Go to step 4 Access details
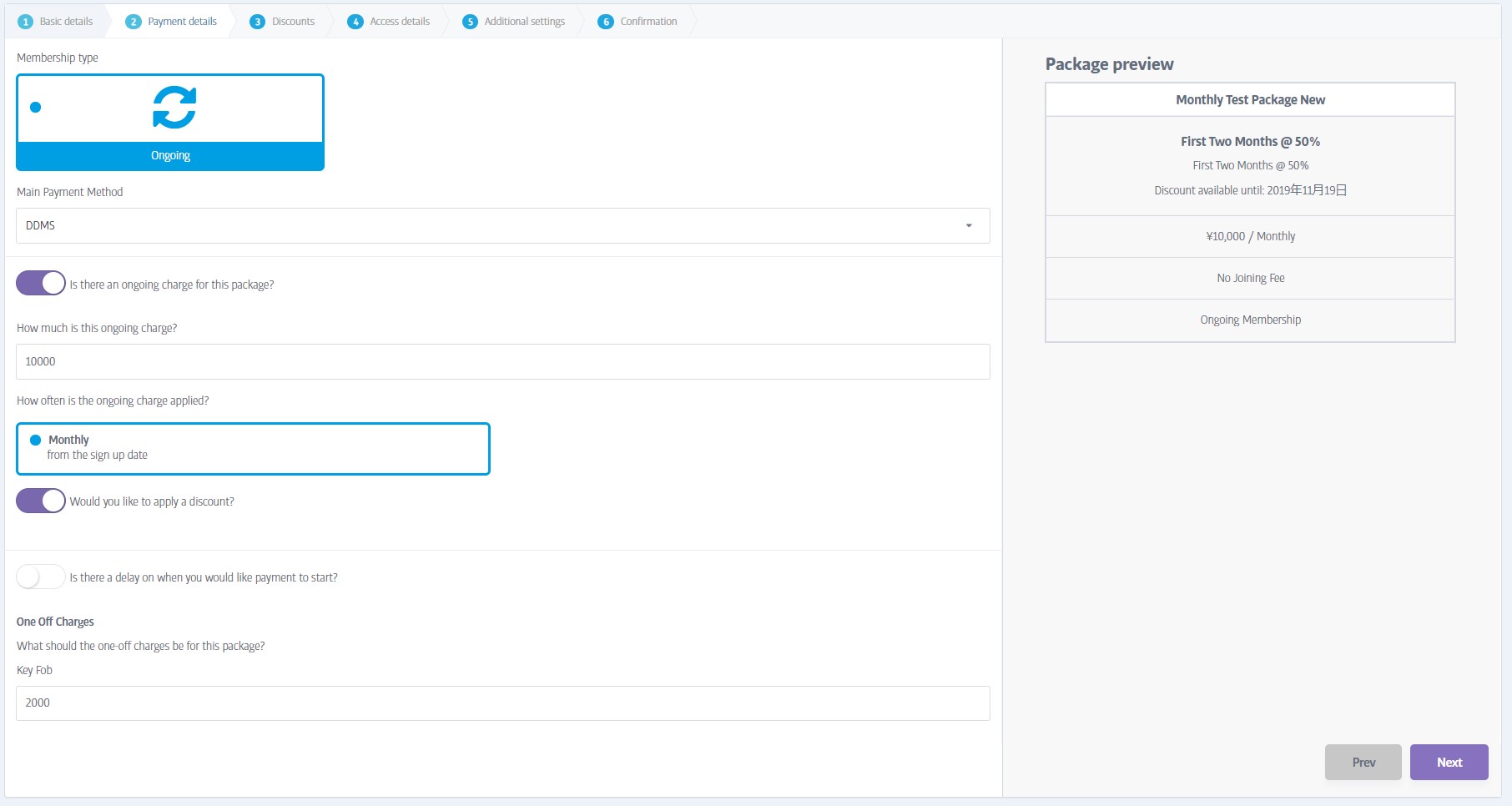Viewport: 1512px width, 806px height. (x=389, y=22)
